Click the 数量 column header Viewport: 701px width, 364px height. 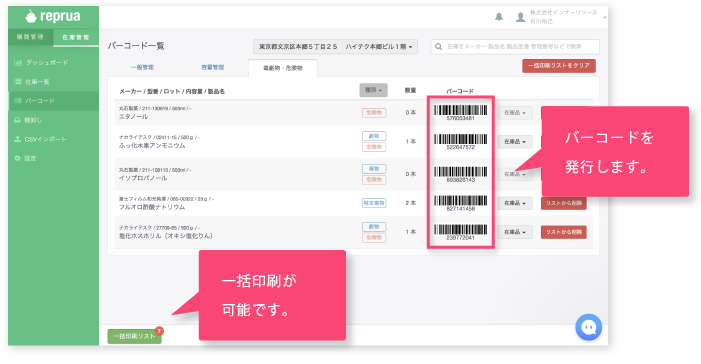pos(410,90)
